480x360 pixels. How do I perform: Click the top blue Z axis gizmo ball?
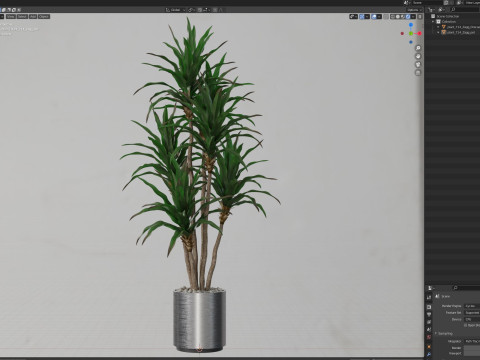tap(411, 25)
